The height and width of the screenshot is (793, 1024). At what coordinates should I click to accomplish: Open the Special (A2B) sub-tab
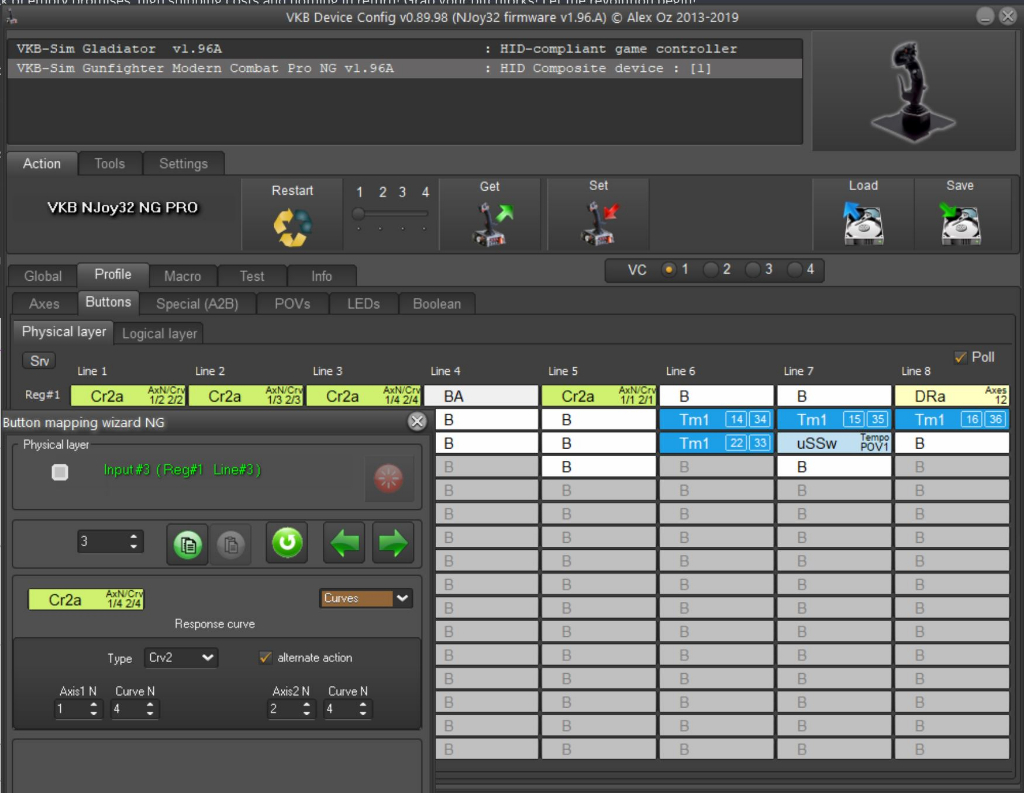tap(197, 304)
